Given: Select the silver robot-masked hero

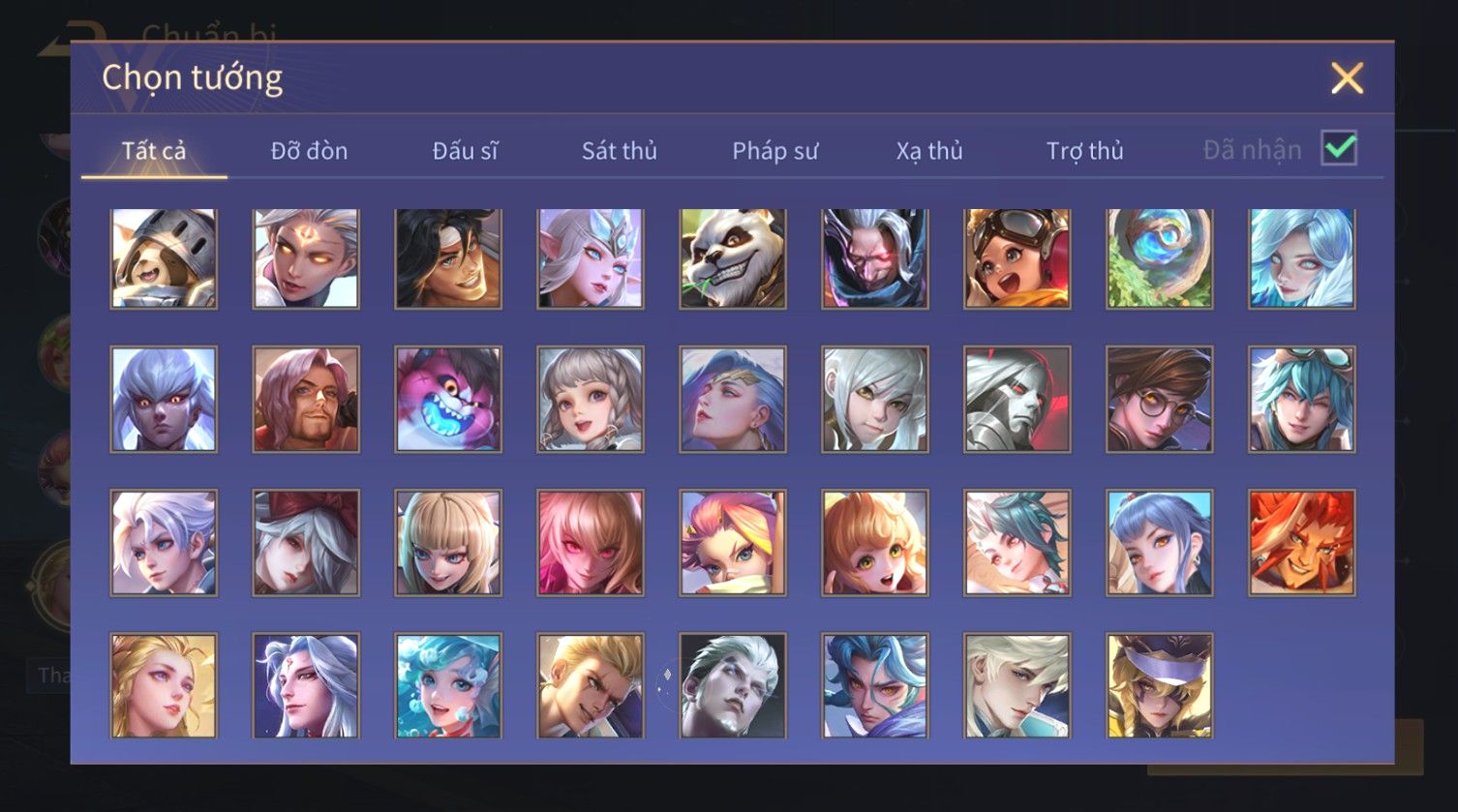Looking at the screenshot, I should [1018, 400].
